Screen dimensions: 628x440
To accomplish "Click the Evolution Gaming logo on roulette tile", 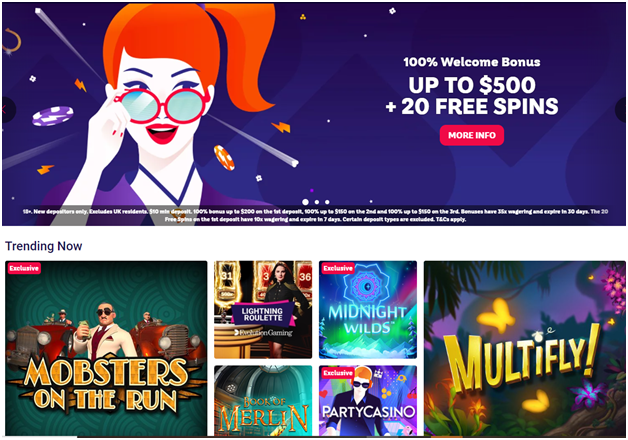I will tap(263, 332).
